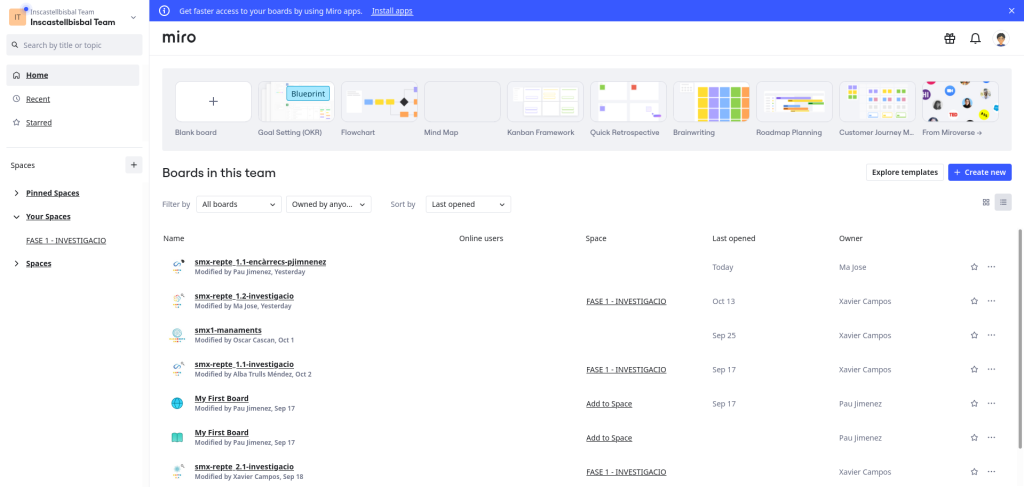Screen dimensions: 1024x487
Task: Click the Create new button
Action: pos(979,172)
